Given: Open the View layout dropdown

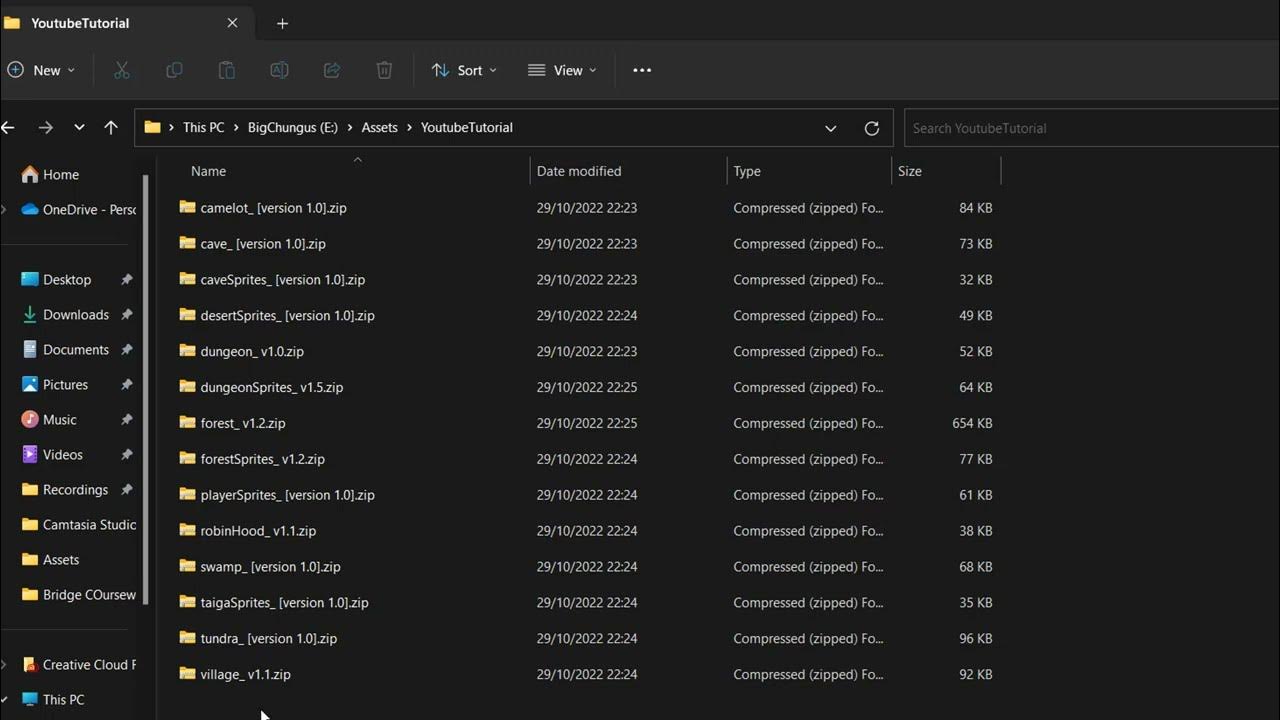Looking at the screenshot, I should (561, 70).
